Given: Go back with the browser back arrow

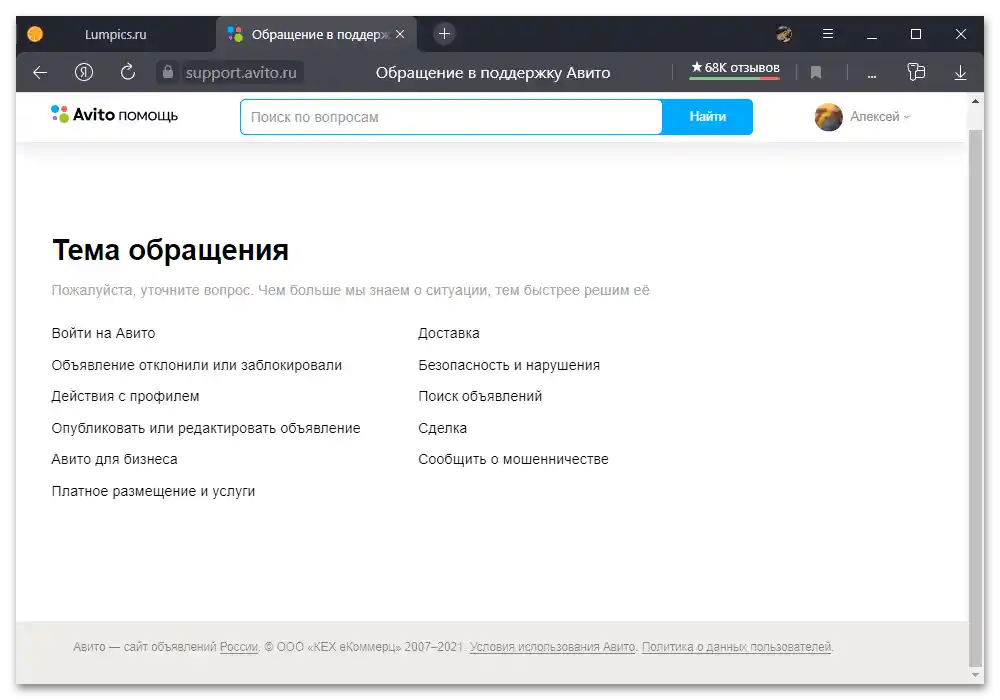Looking at the screenshot, I should coord(40,73).
